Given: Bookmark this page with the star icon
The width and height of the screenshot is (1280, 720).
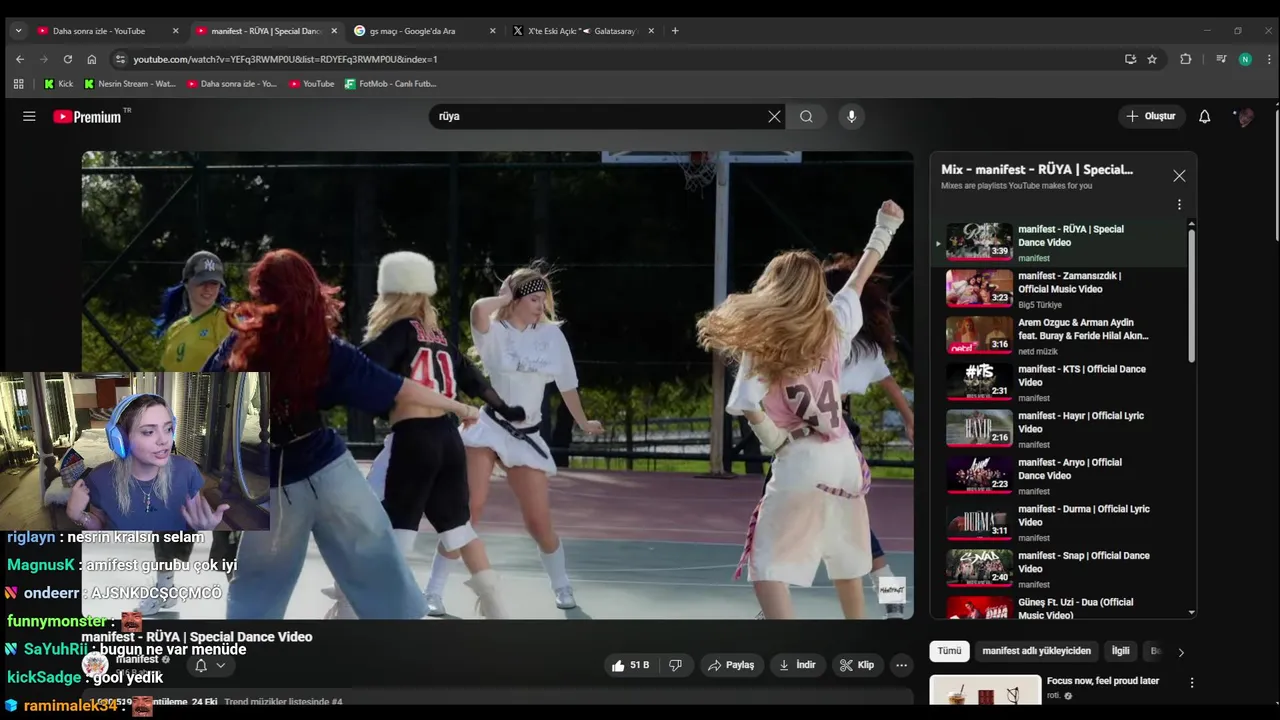Looking at the screenshot, I should click(x=1152, y=59).
